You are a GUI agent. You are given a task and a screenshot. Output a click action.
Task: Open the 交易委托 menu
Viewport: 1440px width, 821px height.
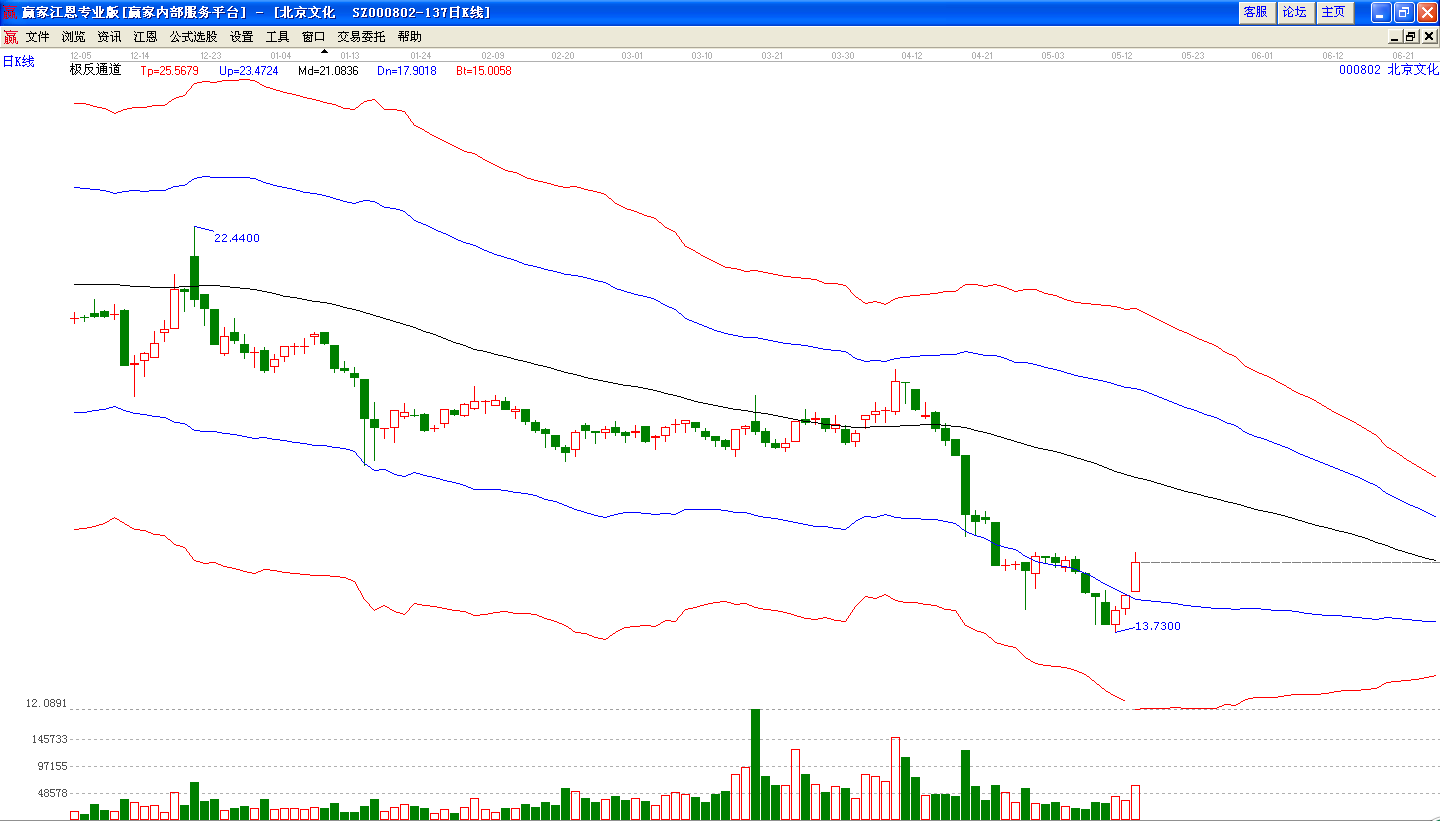pos(361,37)
